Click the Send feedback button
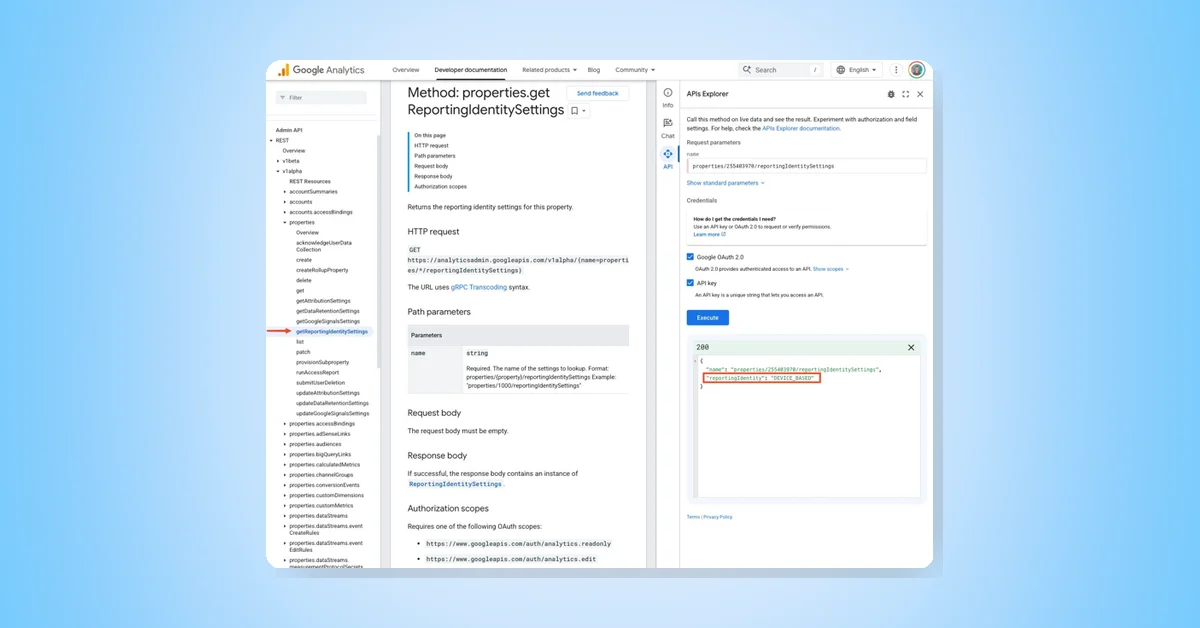The image size is (1200, 628). click(x=598, y=93)
